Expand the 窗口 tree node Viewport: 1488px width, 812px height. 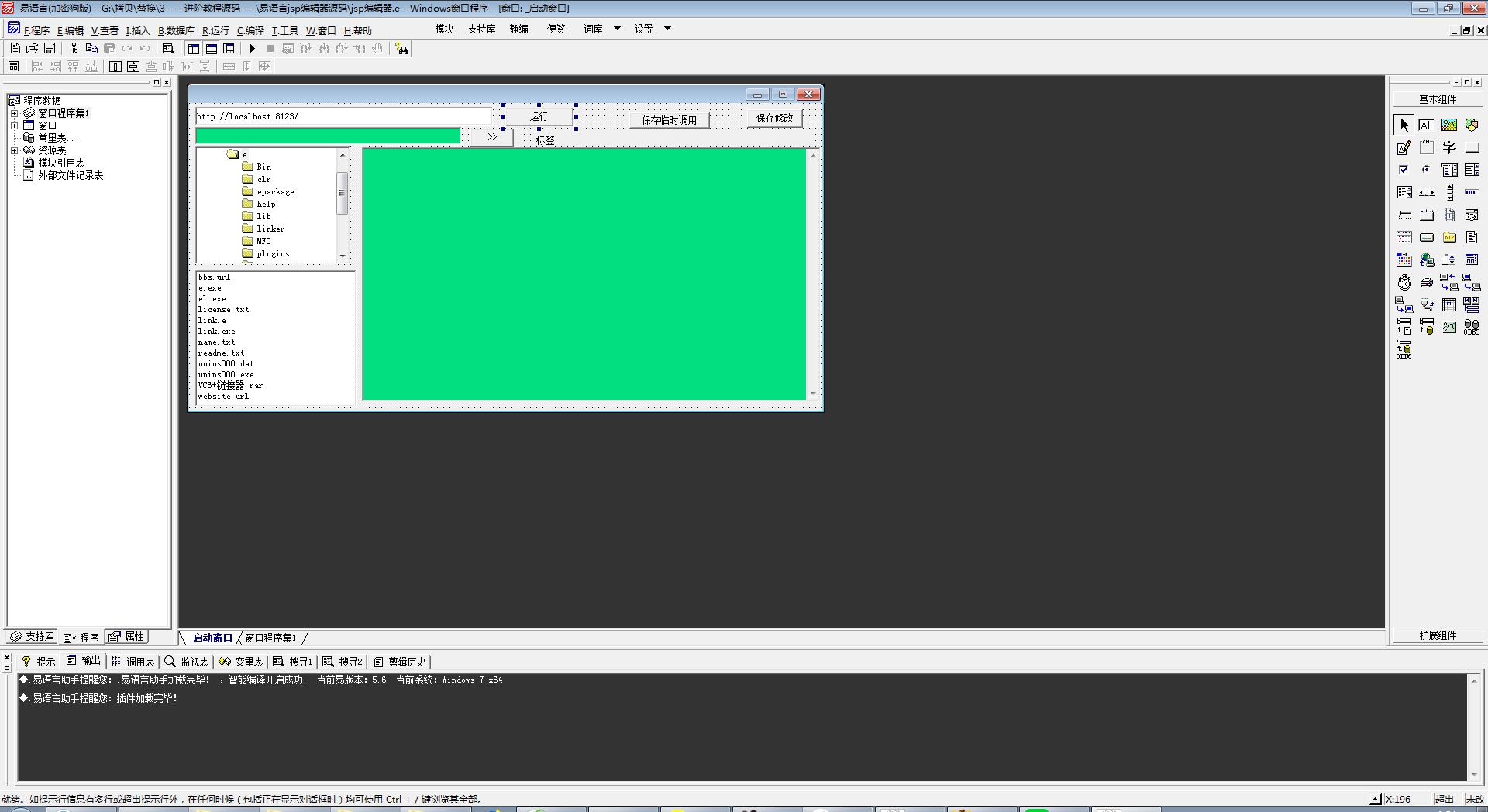tap(14, 126)
